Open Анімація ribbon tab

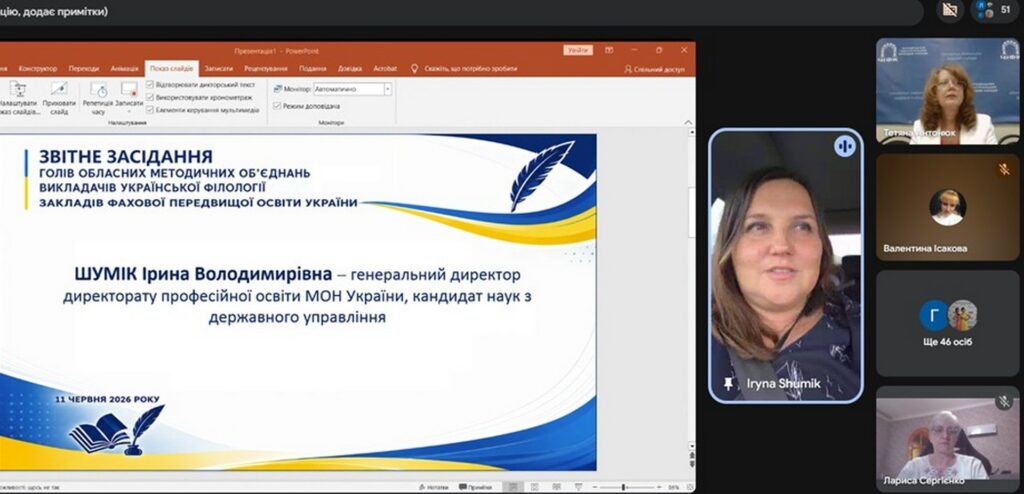coord(124,69)
